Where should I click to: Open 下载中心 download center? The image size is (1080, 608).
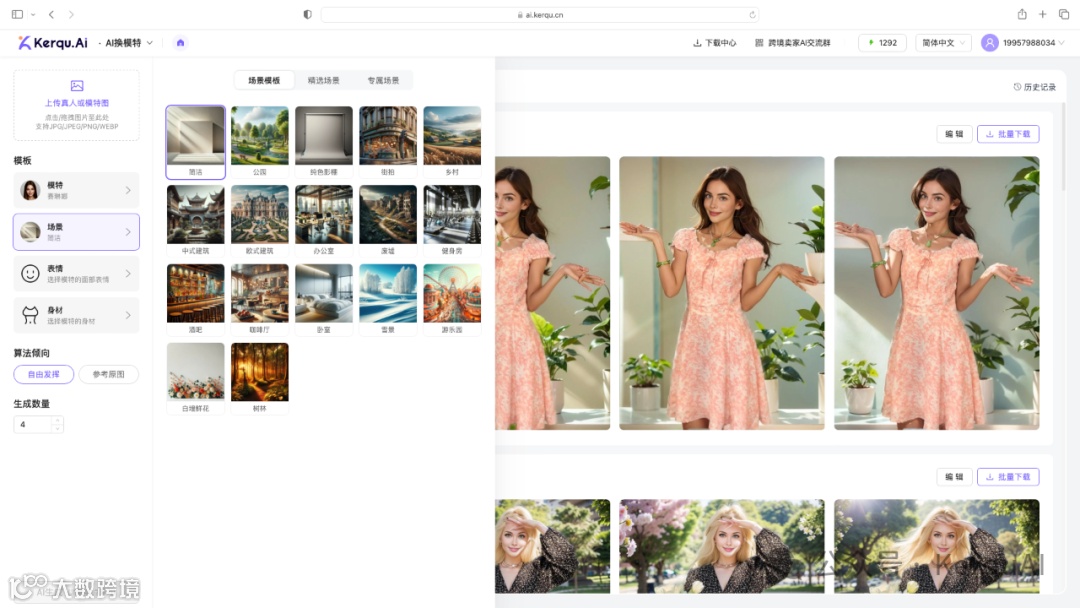click(x=714, y=43)
